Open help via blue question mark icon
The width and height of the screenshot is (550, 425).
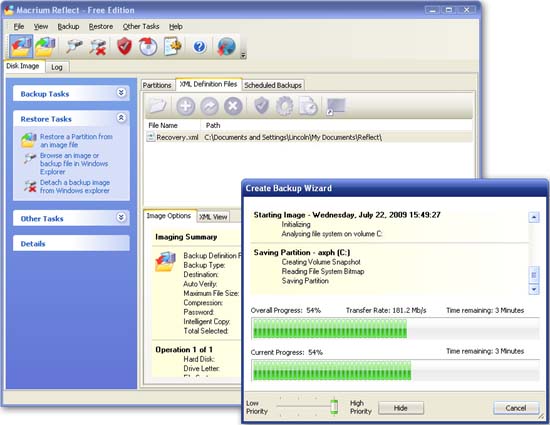[199, 47]
